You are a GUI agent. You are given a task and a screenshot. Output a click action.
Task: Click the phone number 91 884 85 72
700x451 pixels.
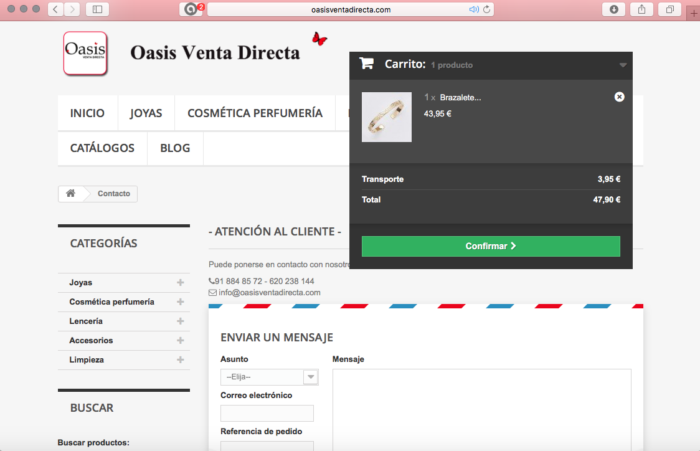(x=238, y=281)
